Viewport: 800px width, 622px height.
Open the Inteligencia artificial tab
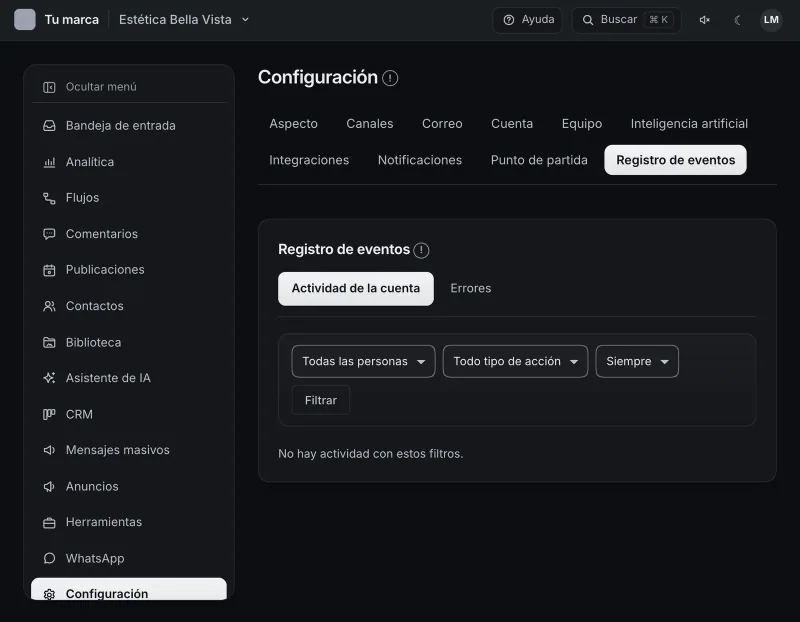click(x=689, y=123)
